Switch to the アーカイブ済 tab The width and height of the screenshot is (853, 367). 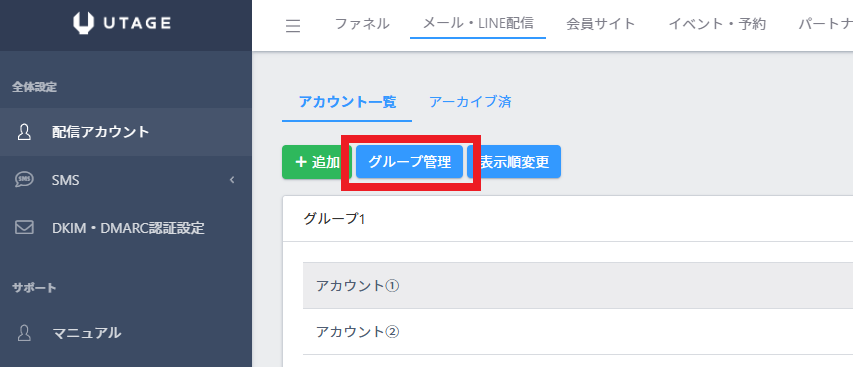click(470, 102)
